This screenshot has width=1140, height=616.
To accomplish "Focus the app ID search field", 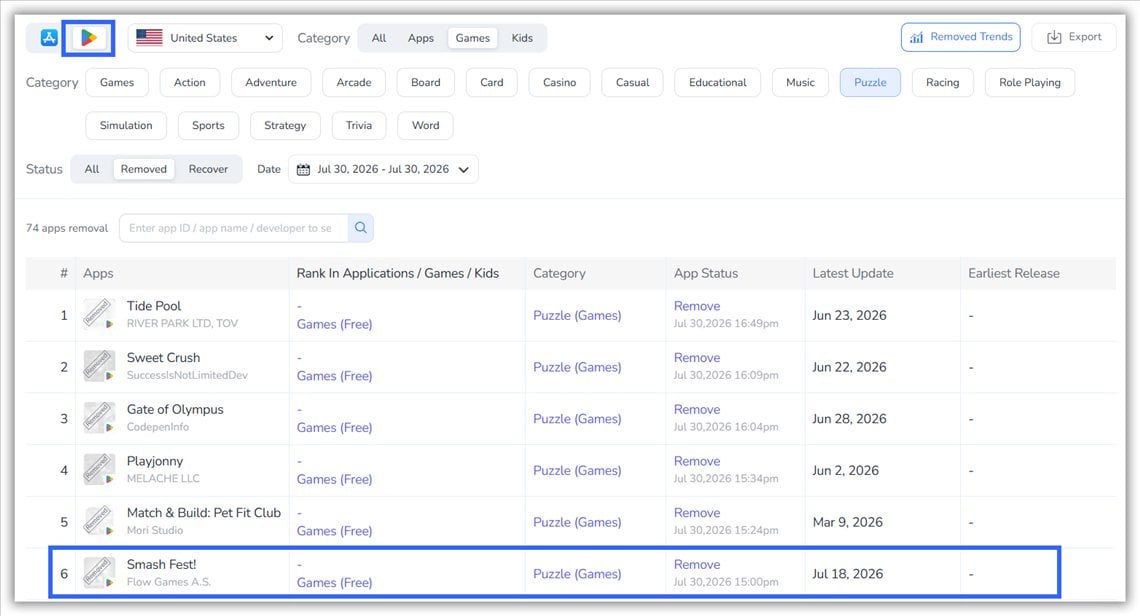I will pos(233,228).
